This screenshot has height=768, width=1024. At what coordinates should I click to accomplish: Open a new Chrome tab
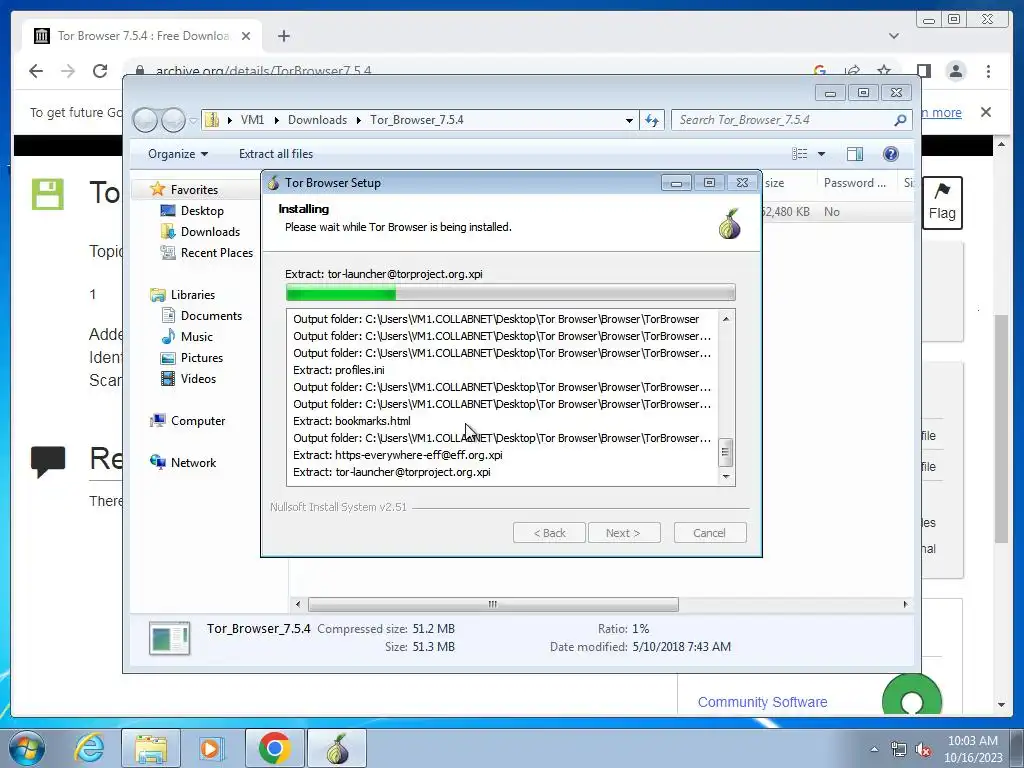pos(283,36)
